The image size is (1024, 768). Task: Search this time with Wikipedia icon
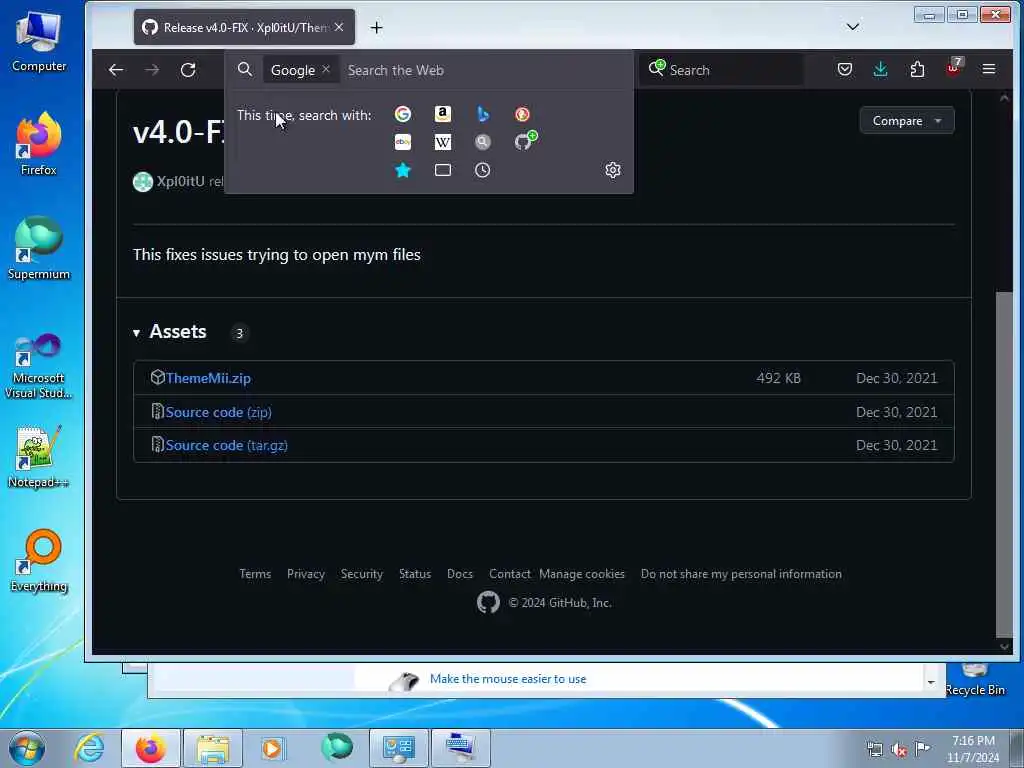(x=443, y=142)
